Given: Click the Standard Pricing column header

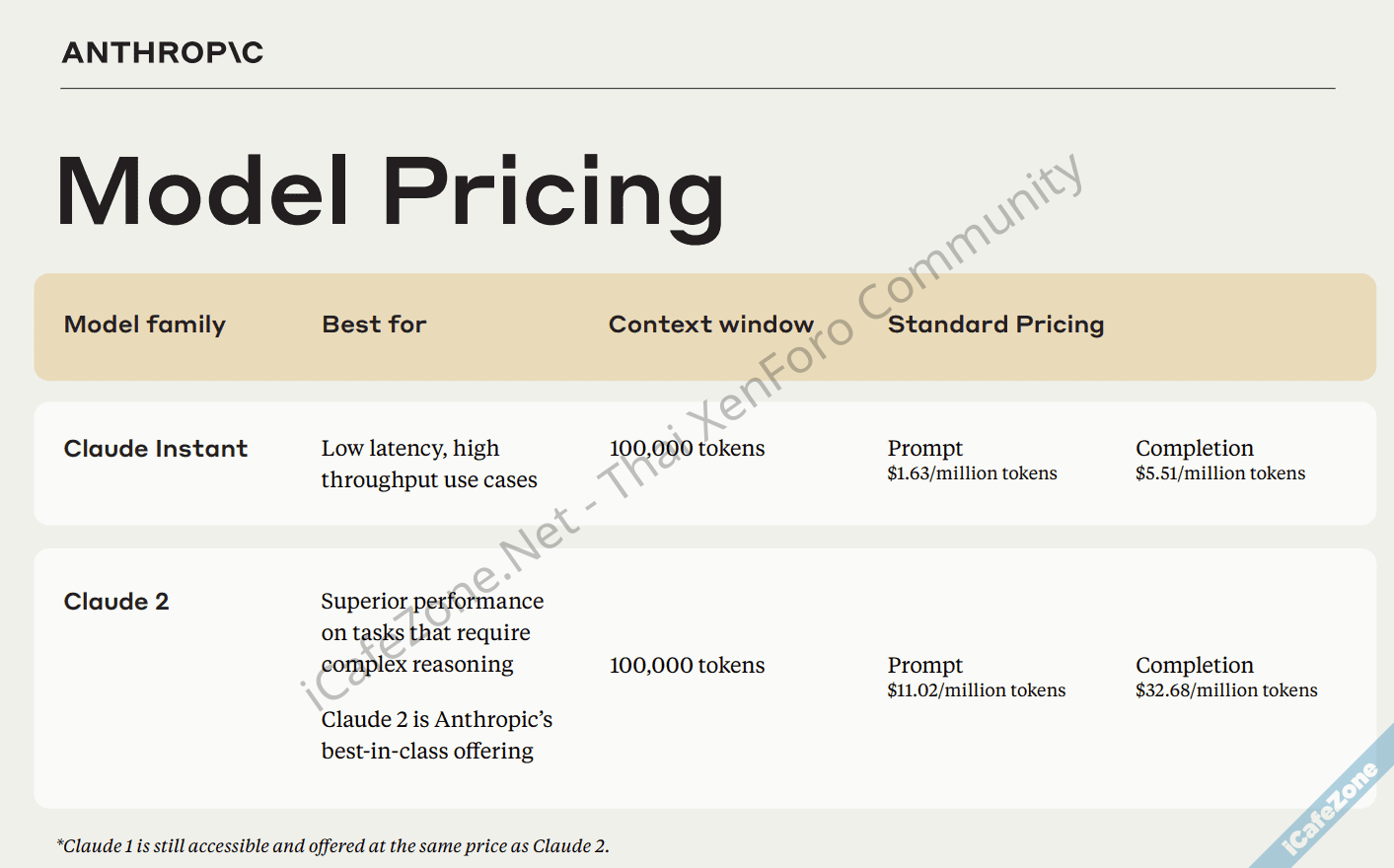Looking at the screenshot, I should 995,325.
